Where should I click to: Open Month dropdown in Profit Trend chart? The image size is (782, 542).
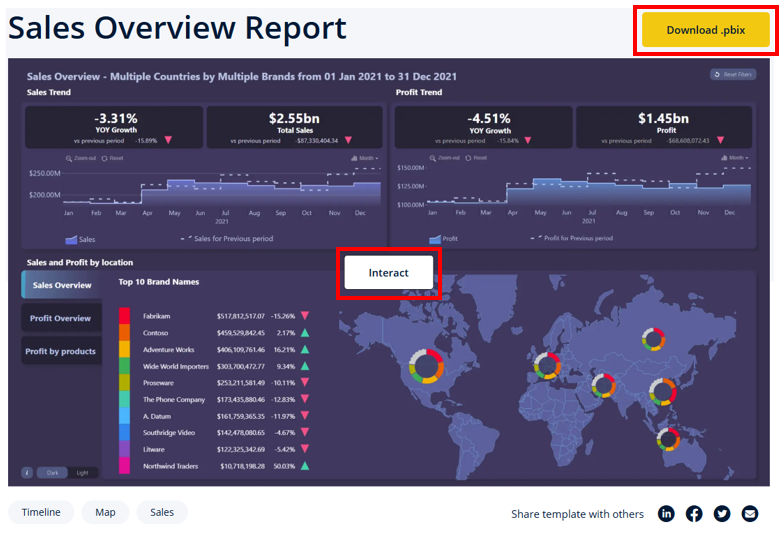735,158
